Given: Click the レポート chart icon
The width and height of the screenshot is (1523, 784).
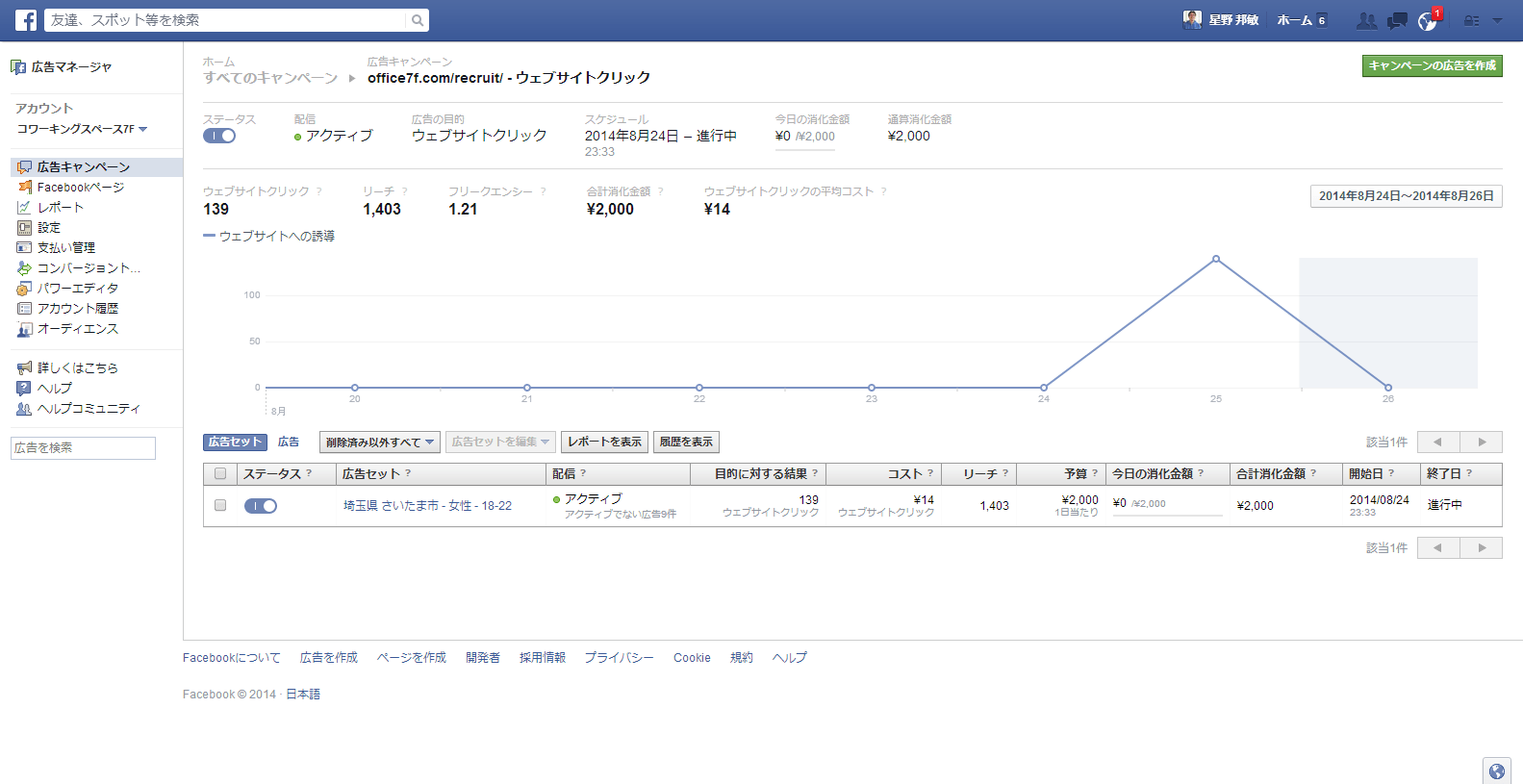Looking at the screenshot, I should click(24, 208).
